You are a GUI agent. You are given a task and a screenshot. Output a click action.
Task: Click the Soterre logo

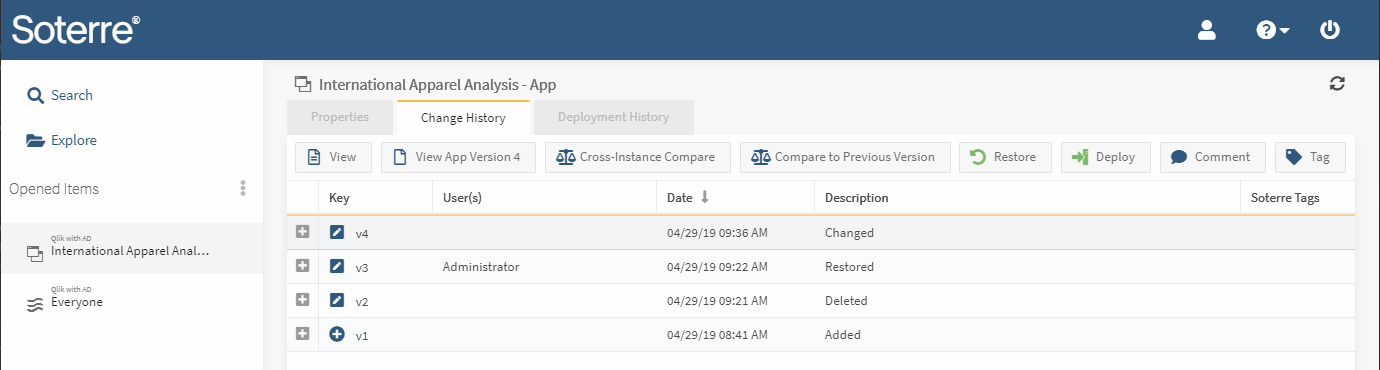76,29
